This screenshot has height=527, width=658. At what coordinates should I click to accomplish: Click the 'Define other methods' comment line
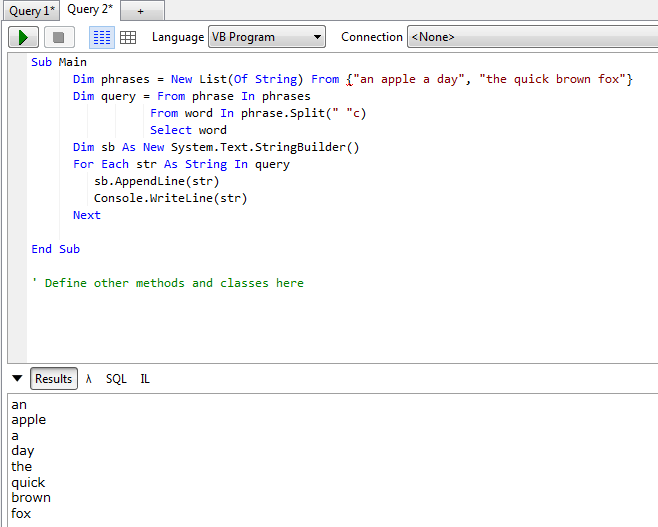point(167,283)
